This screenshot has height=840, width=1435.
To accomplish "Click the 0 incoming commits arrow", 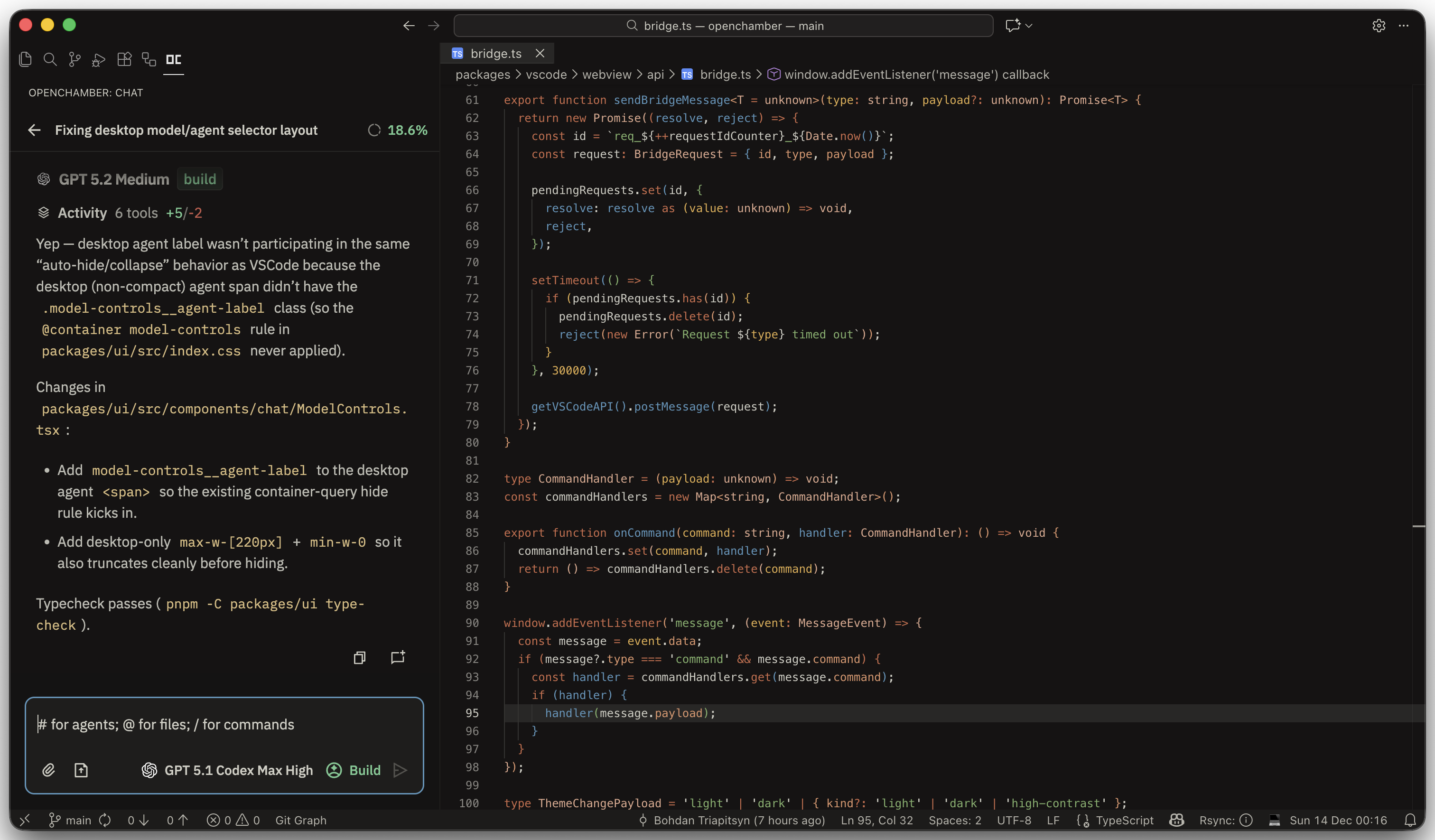I will tap(139, 820).
